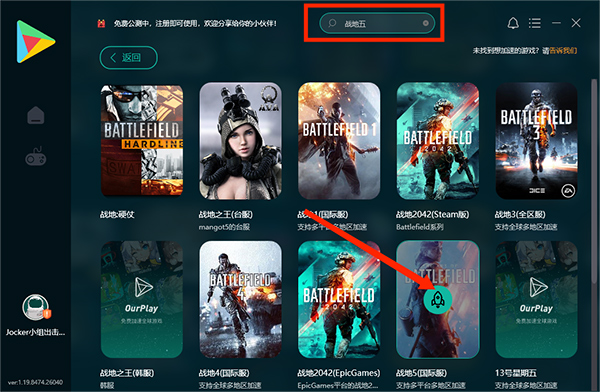Go back with the 返回 button
The width and height of the screenshot is (600, 392).
click(129, 58)
